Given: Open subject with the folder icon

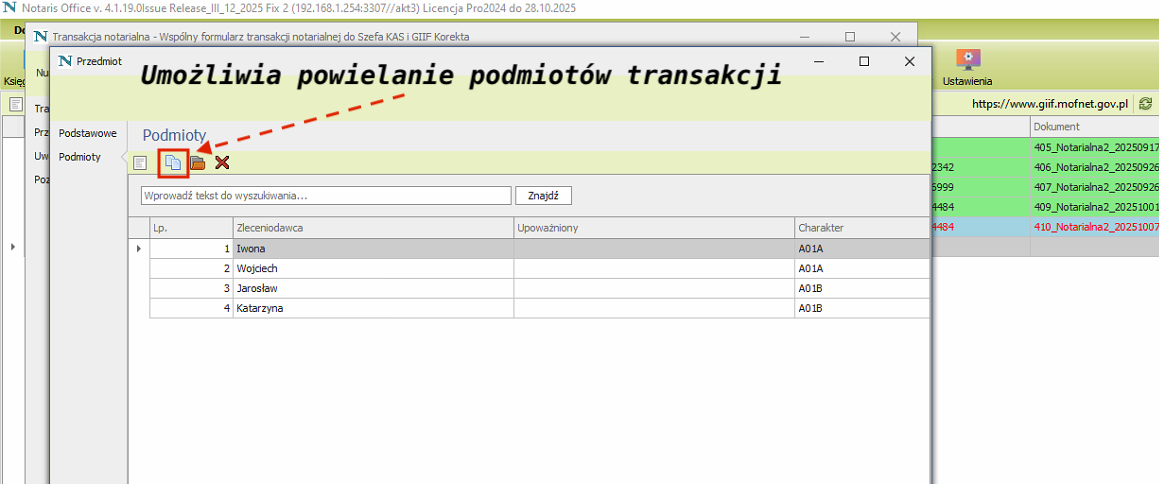Looking at the screenshot, I should pos(198,163).
